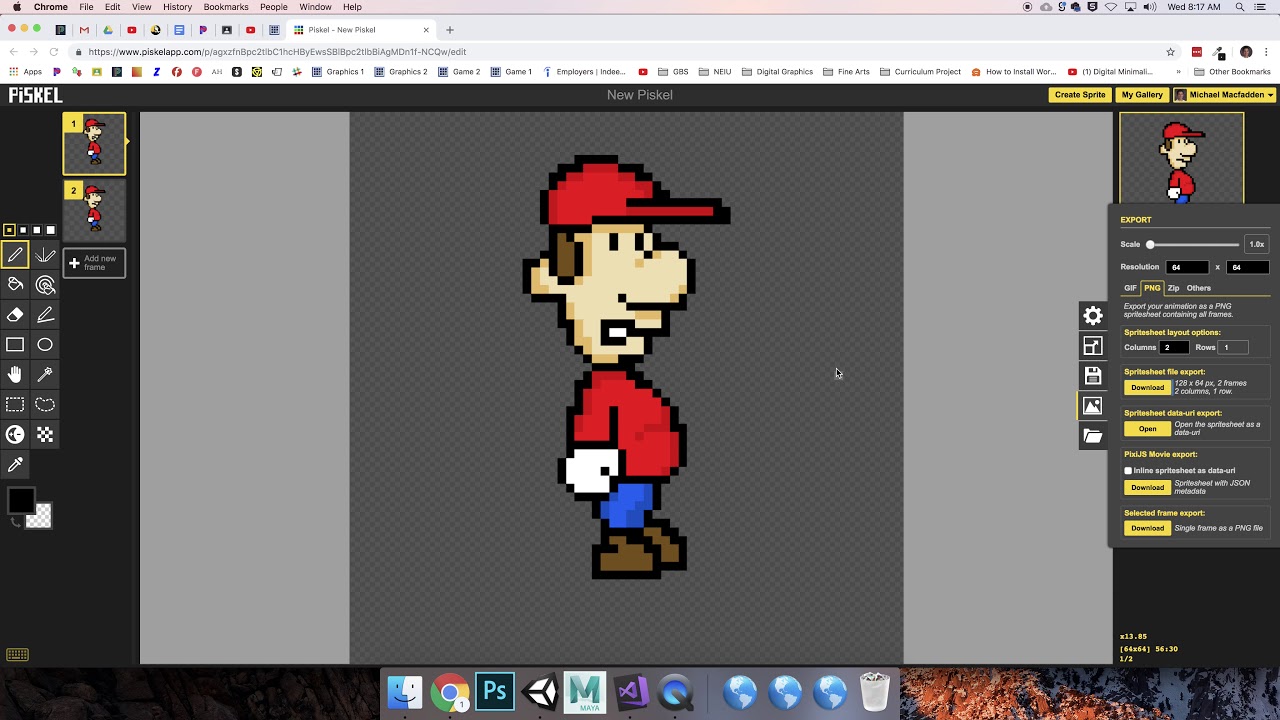The width and height of the screenshot is (1280, 720).
Task: Click the sprite title New Piskel
Action: 640,95
